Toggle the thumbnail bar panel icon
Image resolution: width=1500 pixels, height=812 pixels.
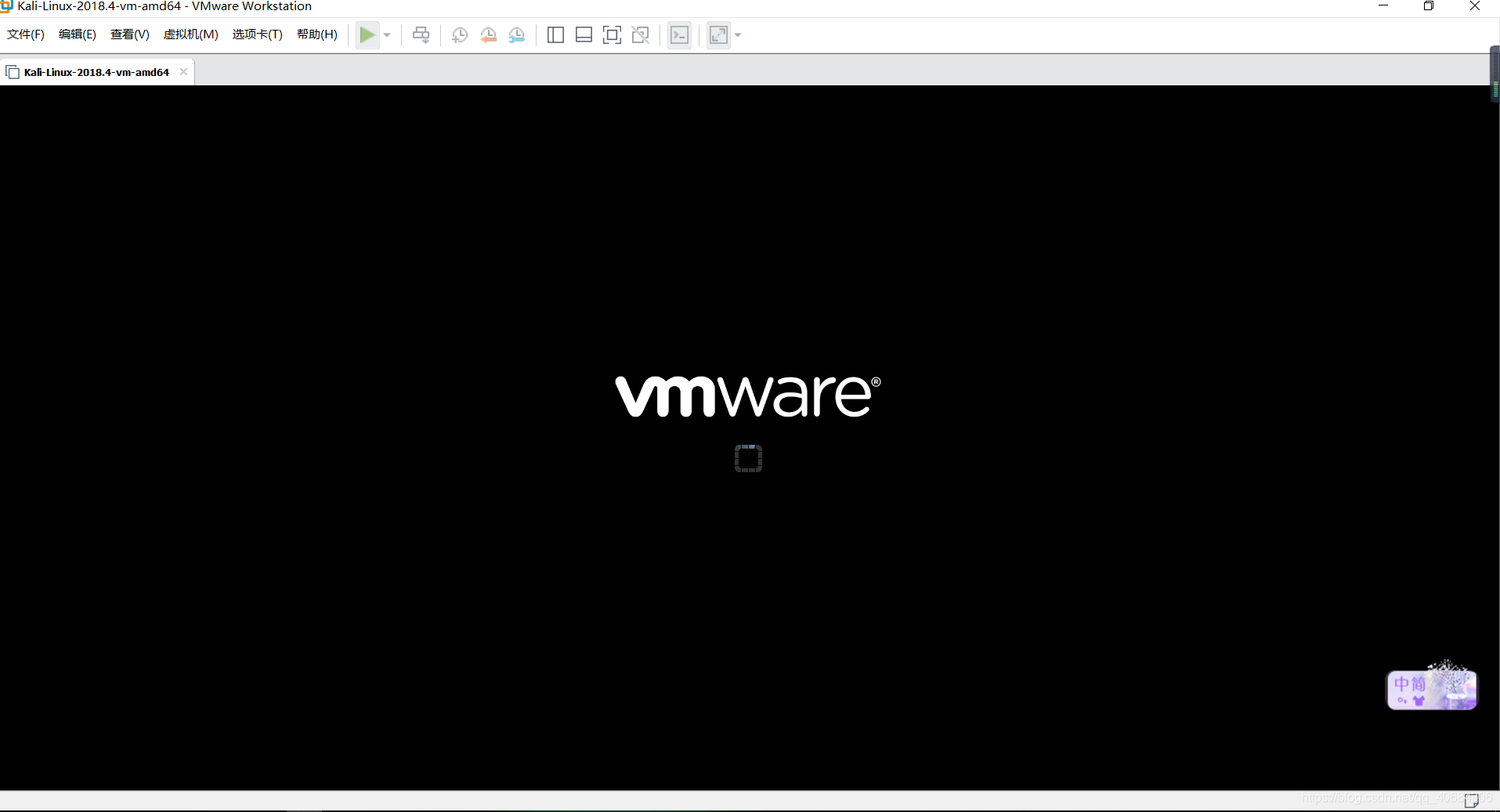[584, 35]
